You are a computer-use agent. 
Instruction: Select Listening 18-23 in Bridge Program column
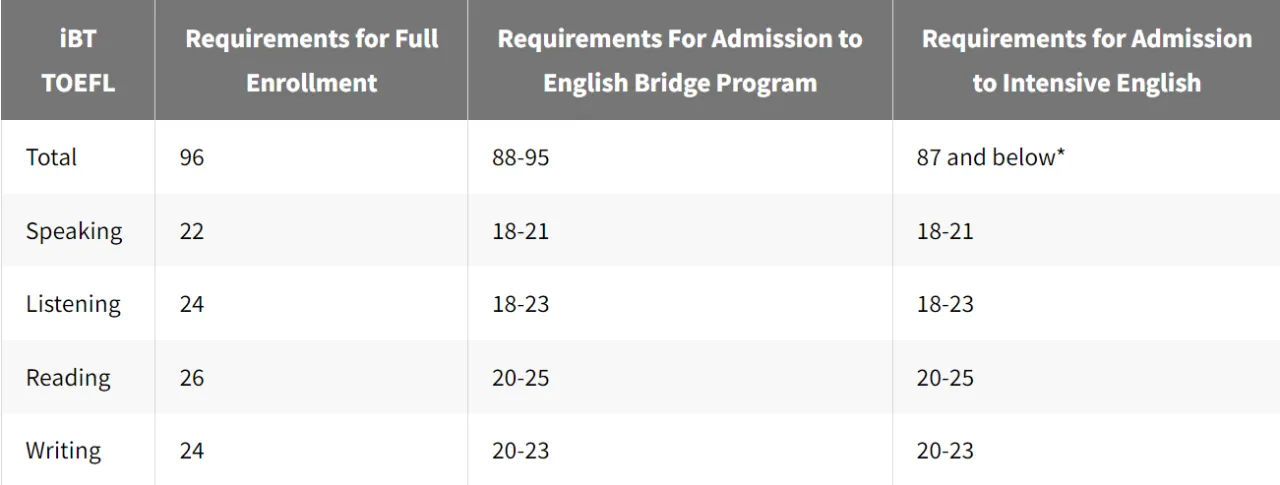pyautogui.click(x=520, y=304)
